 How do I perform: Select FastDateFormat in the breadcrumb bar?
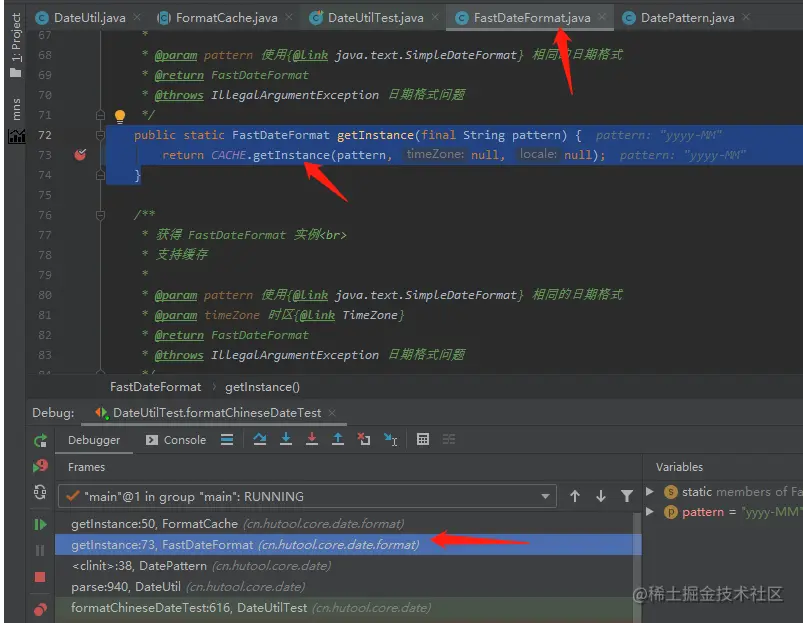(155, 387)
